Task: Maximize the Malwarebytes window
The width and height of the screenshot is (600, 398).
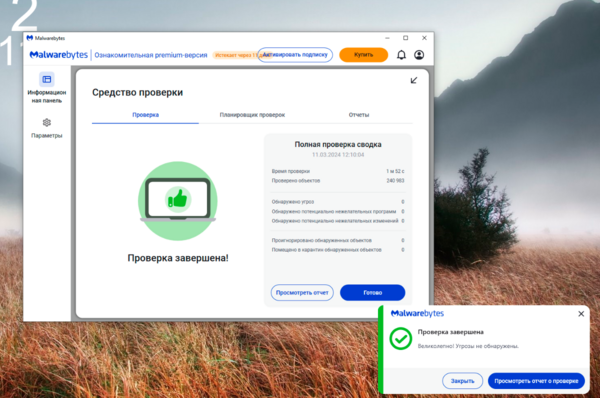Action: [x=406, y=38]
